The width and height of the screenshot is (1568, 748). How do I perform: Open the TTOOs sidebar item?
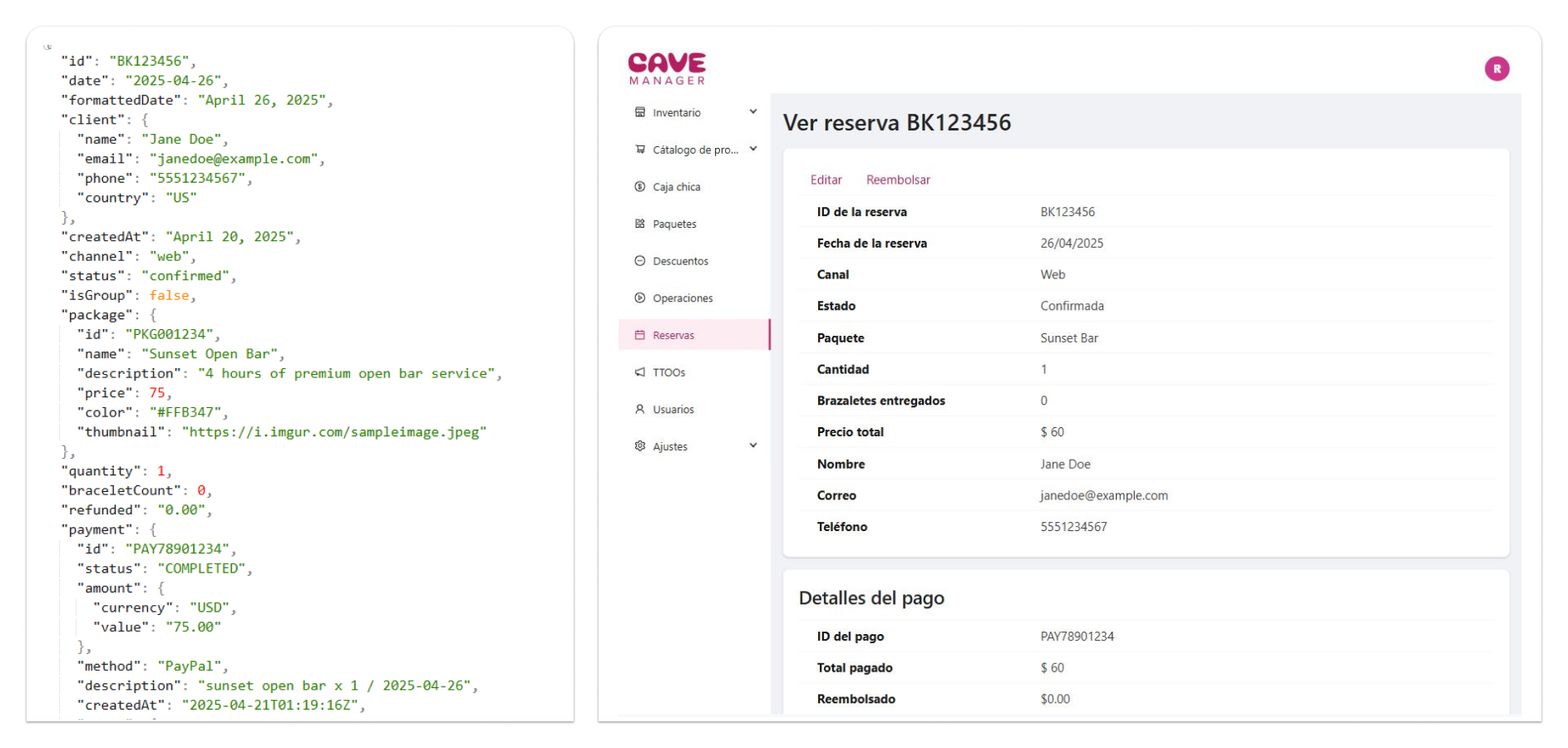pyautogui.click(x=694, y=372)
